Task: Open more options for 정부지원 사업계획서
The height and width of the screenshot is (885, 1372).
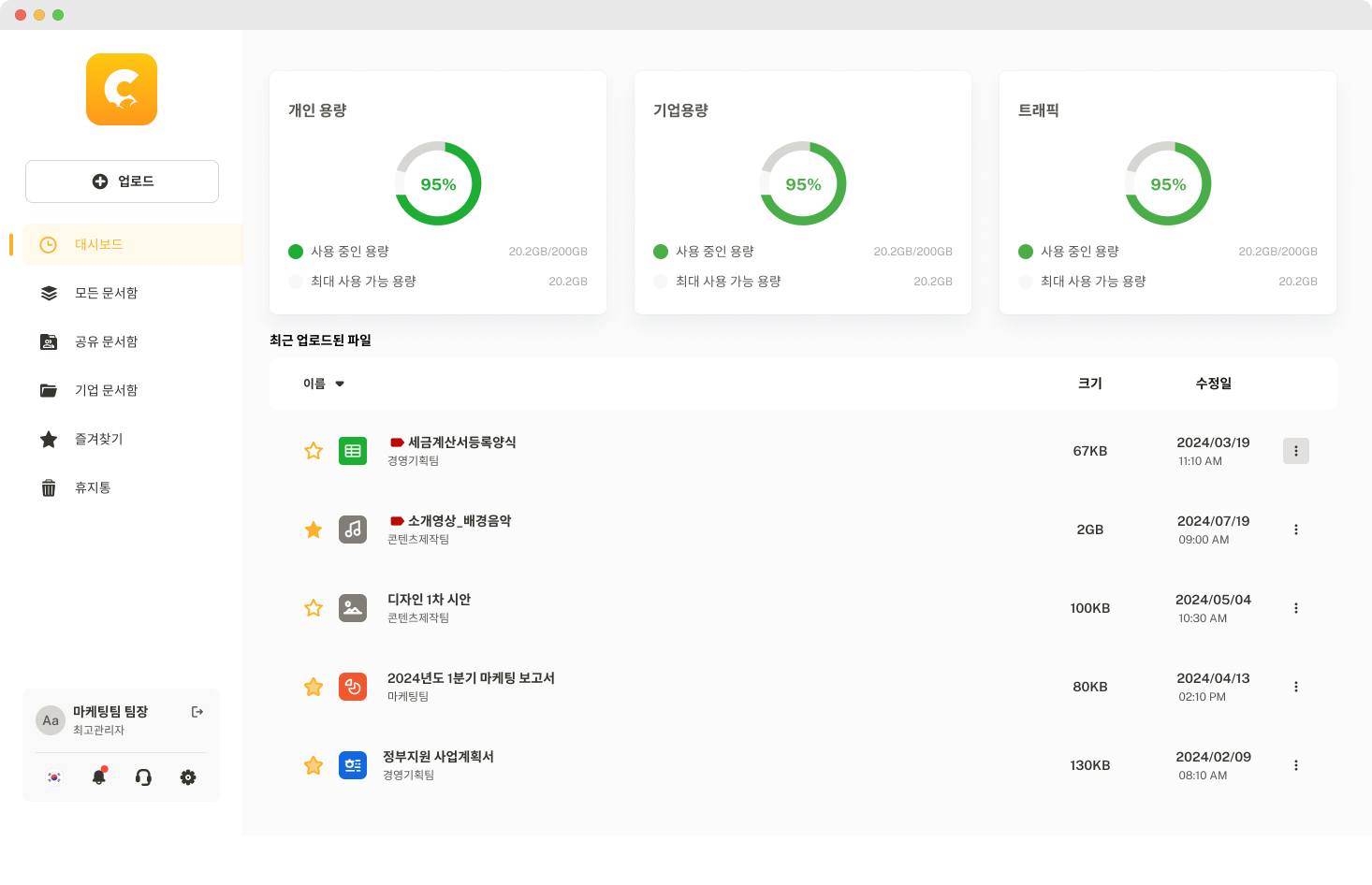Action: pyautogui.click(x=1296, y=765)
